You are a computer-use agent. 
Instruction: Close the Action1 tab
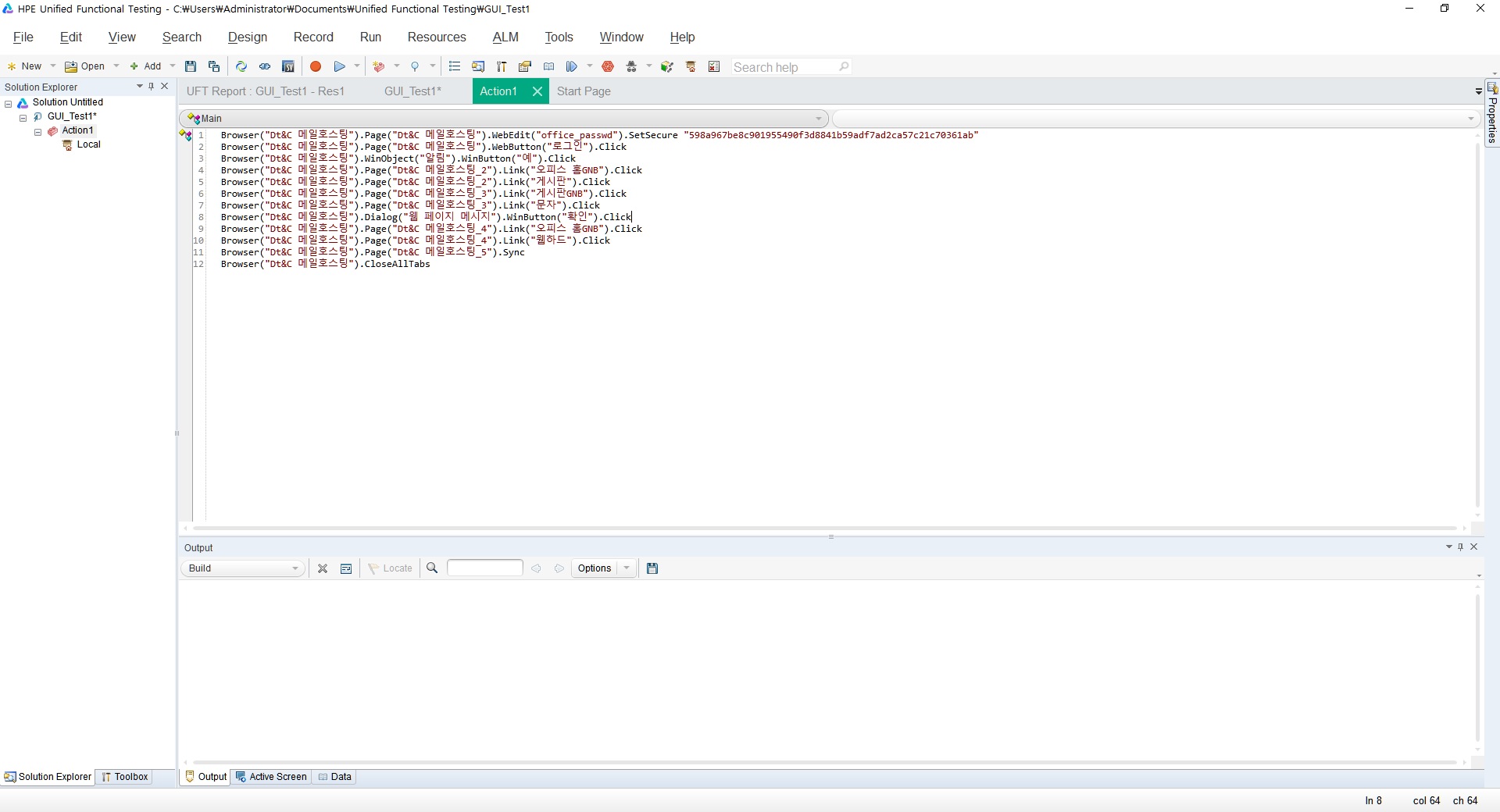(537, 91)
